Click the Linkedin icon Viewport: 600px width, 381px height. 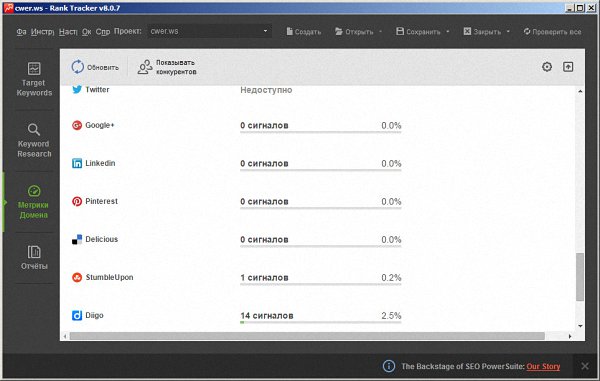pos(77,163)
